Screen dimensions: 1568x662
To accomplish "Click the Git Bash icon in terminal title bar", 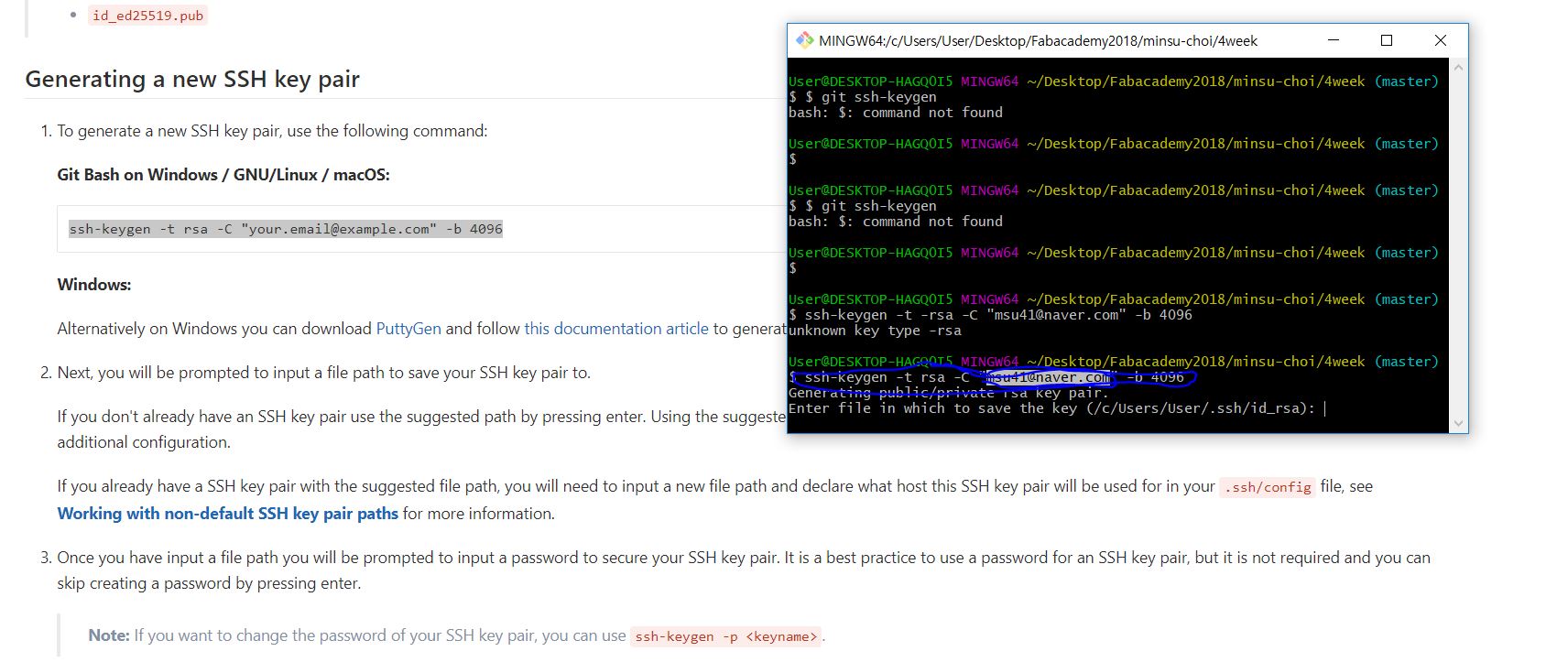I will click(805, 40).
